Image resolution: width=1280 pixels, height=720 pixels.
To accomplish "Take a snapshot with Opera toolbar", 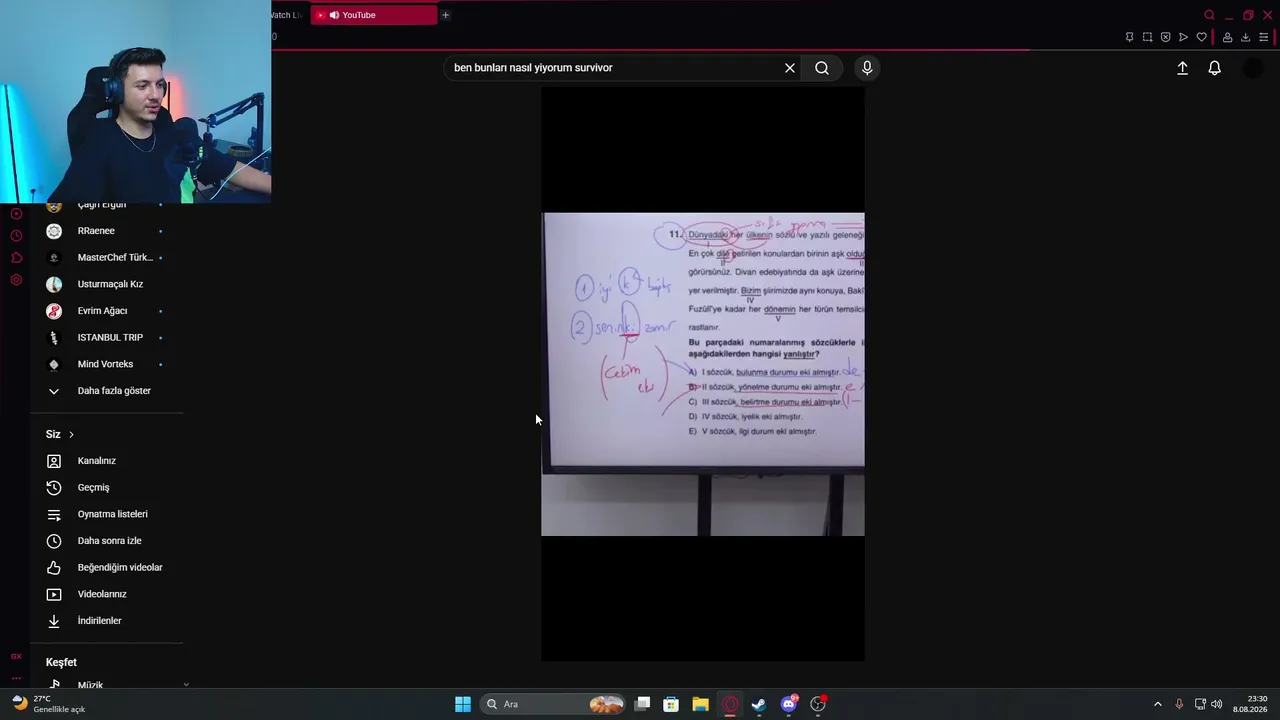I will pyautogui.click(x=1147, y=37).
